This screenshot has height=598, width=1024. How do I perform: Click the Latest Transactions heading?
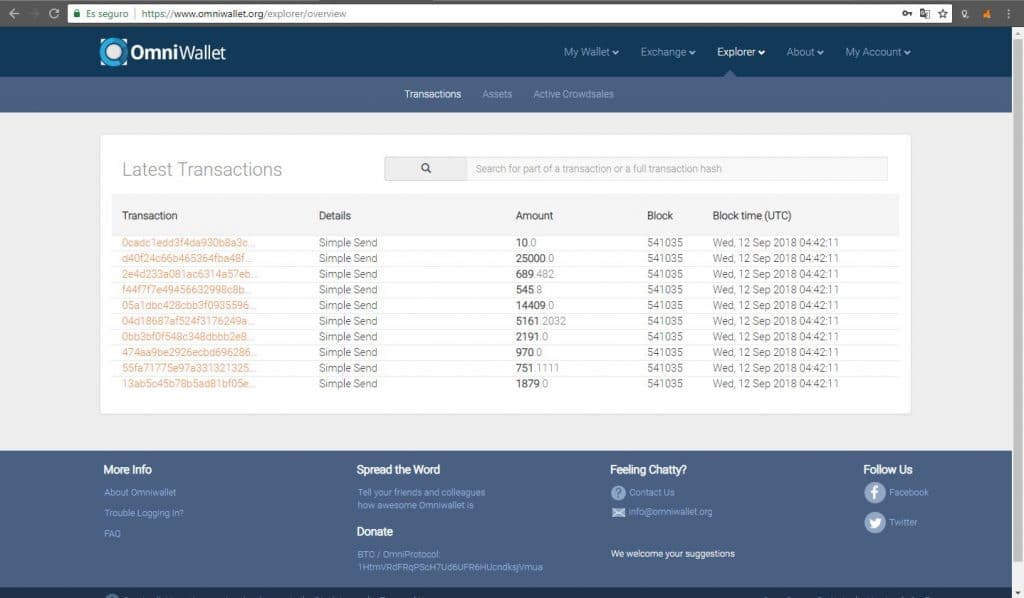202,169
